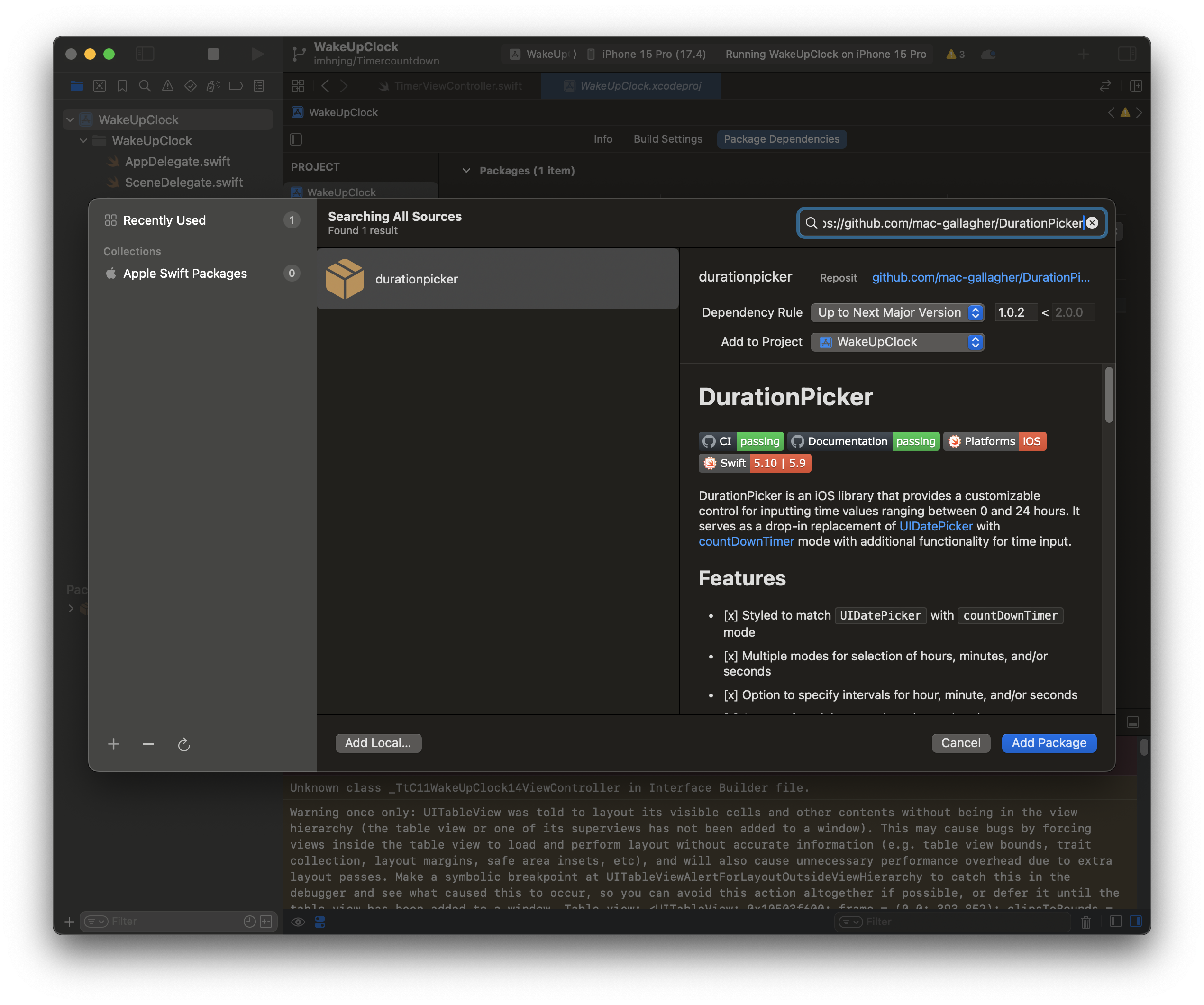Remove the collection with minus button
This screenshot has width=1204, height=1005.
click(x=148, y=744)
